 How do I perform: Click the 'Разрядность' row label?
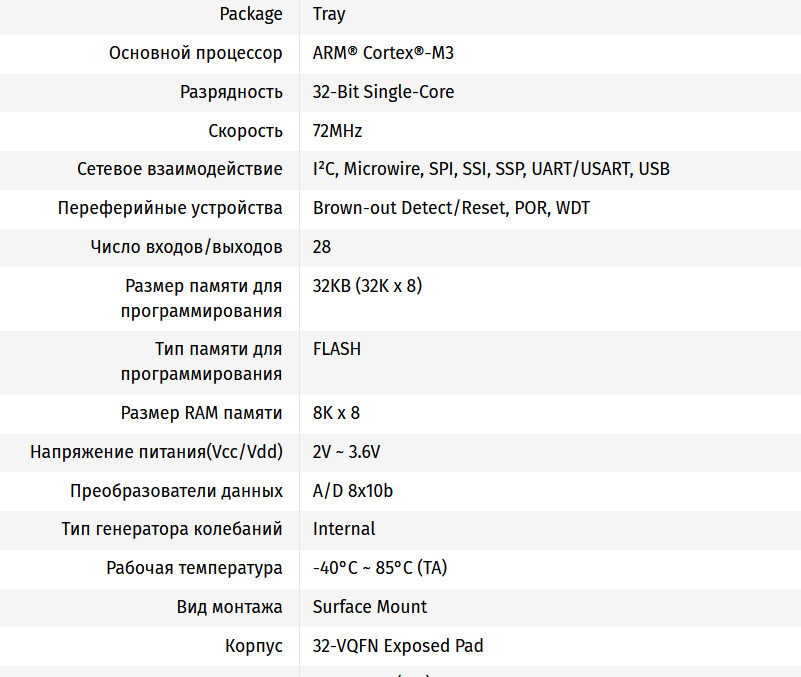tap(231, 92)
